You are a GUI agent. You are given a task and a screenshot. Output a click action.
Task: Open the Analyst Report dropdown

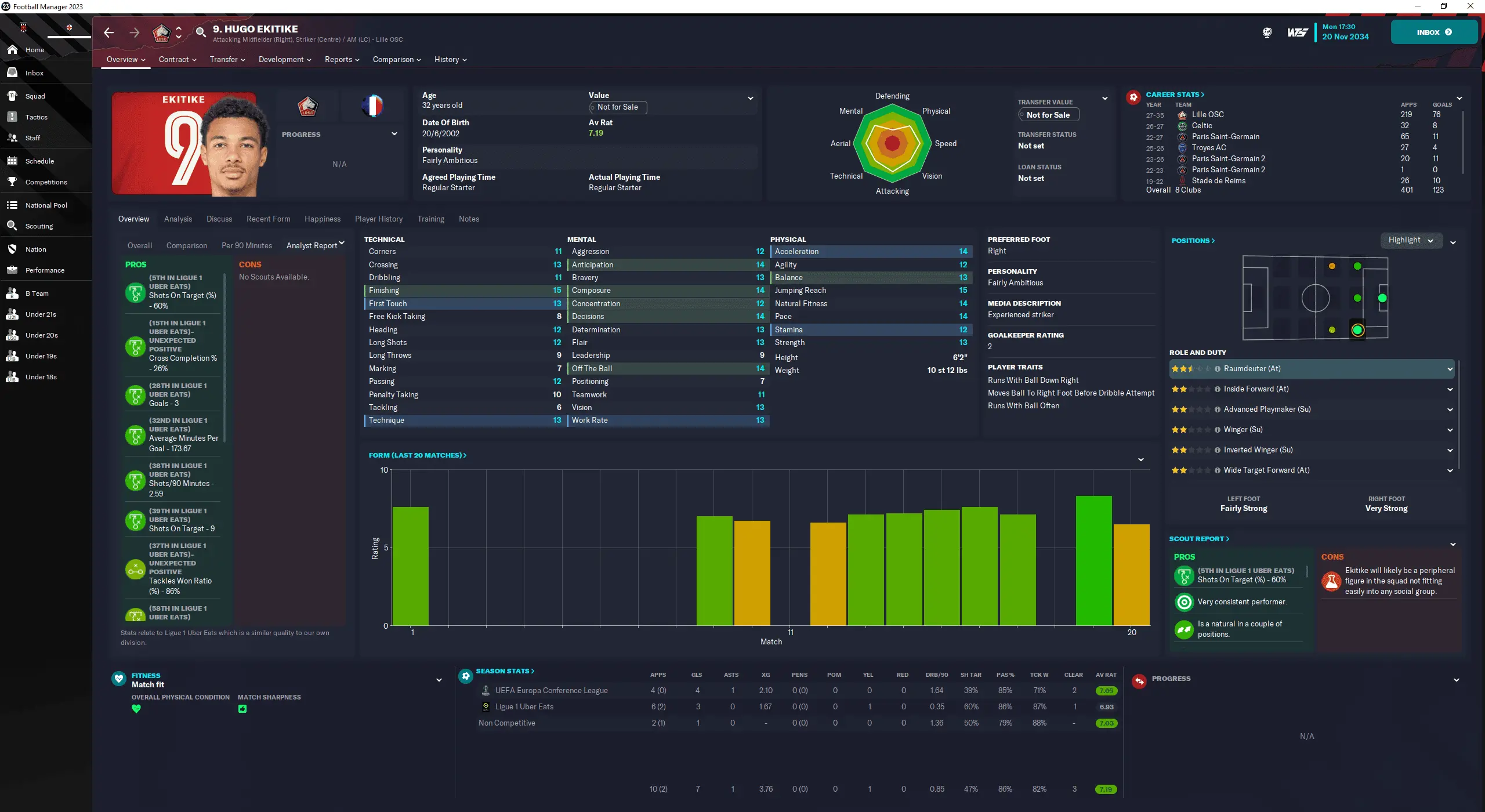(x=315, y=245)
